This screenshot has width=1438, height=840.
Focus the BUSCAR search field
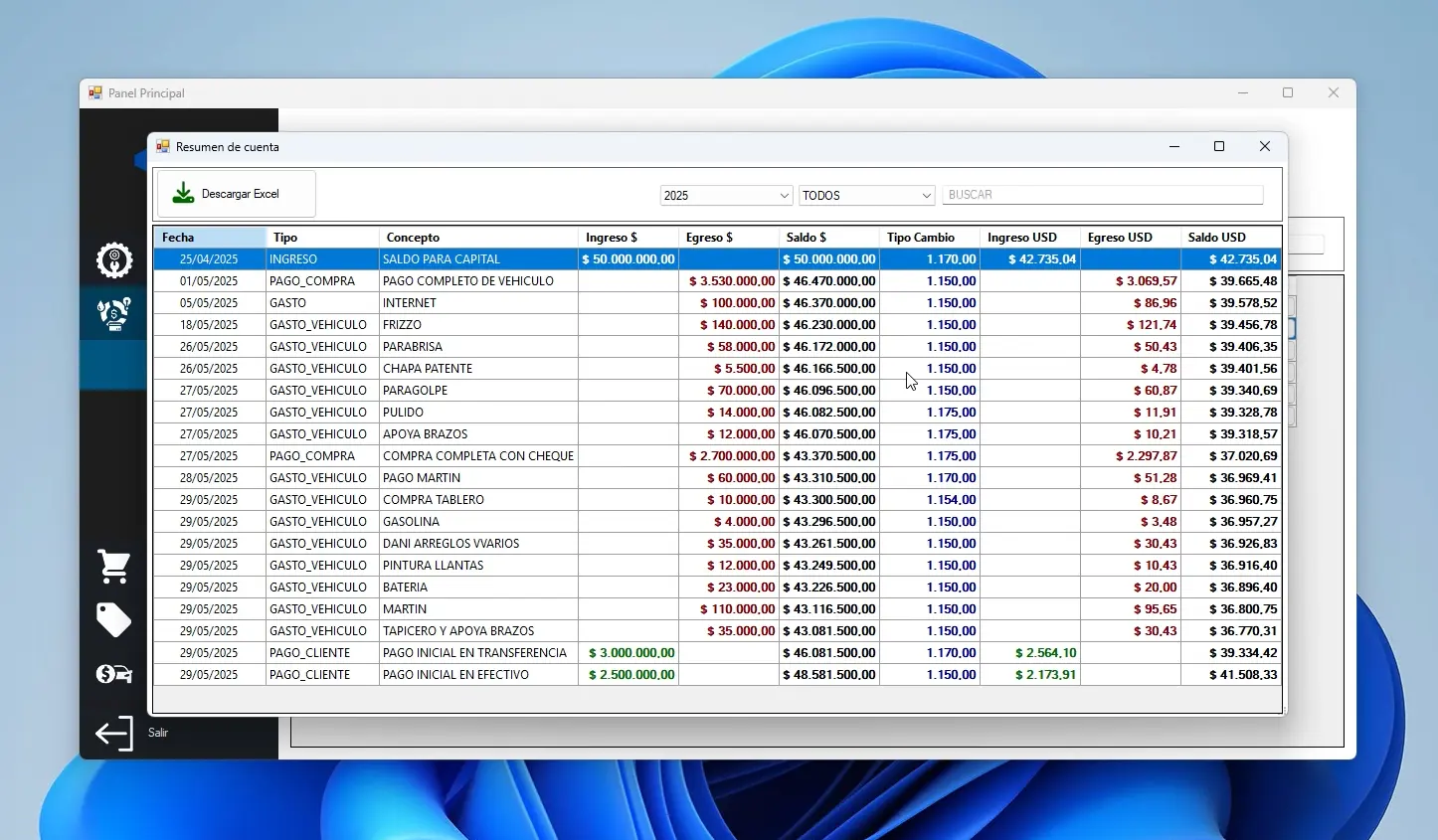(x=1103, y=195)
